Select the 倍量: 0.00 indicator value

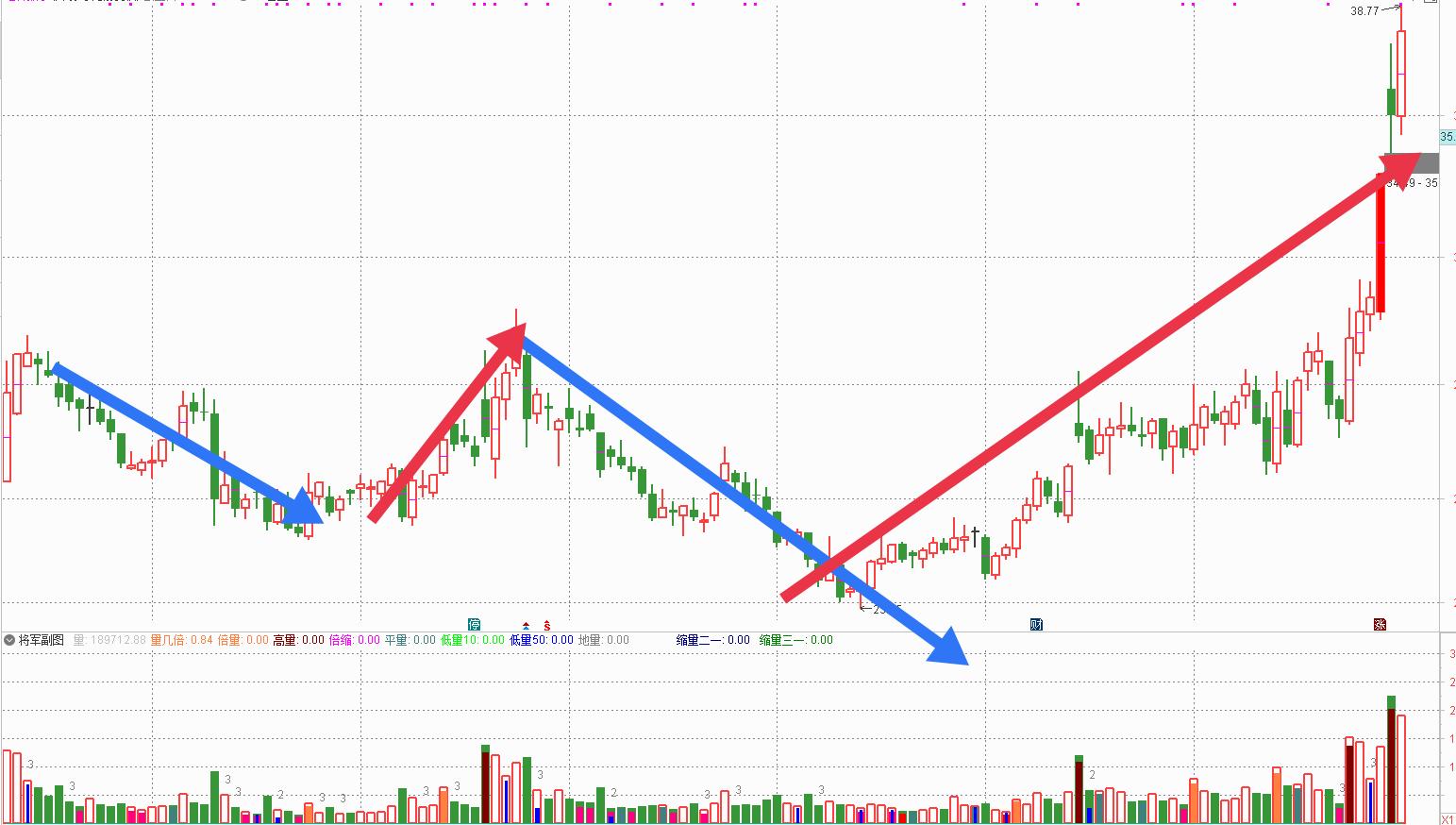[243, 640]
